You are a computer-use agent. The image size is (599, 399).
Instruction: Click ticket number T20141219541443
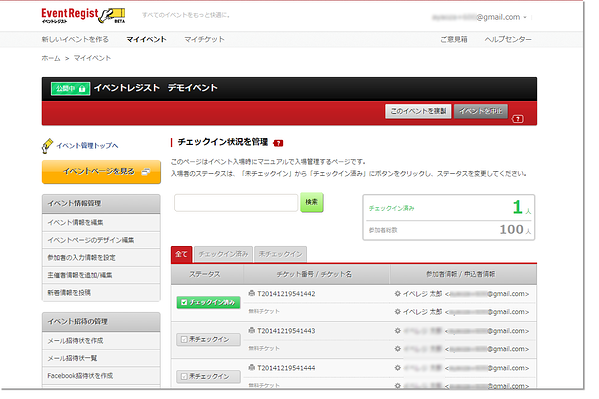point(286,331)
